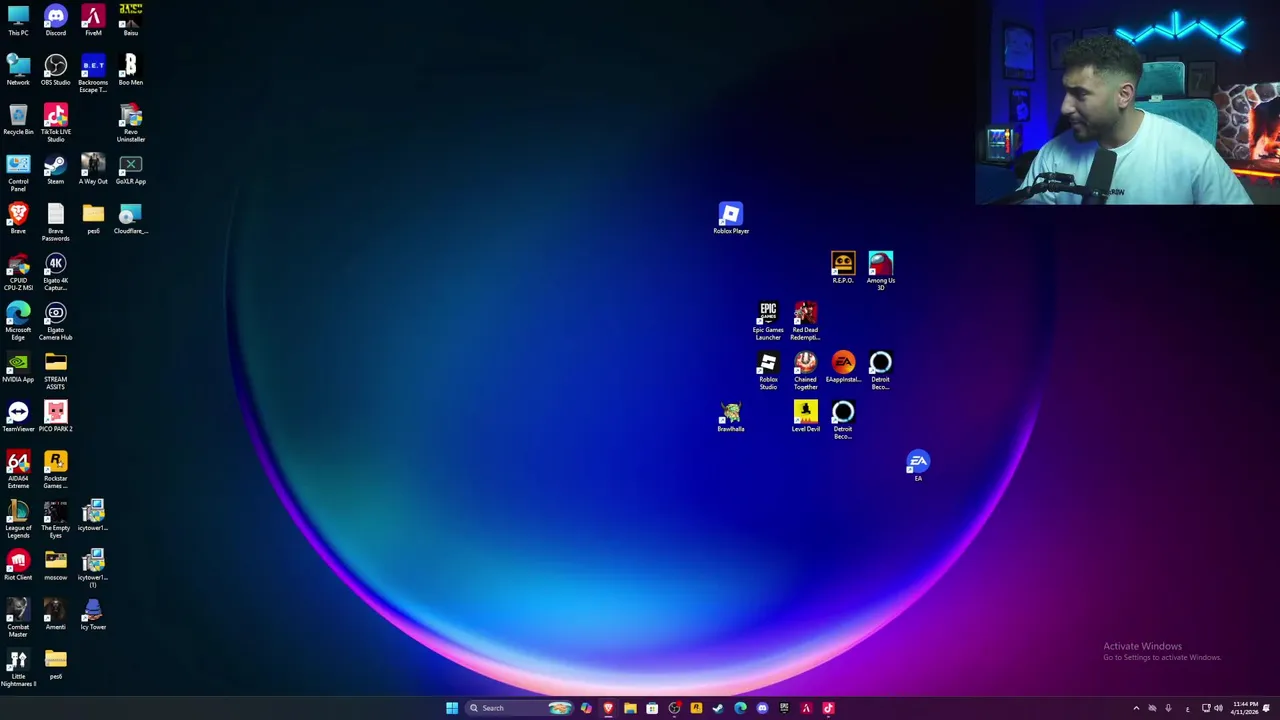This screenshot has width=1280, height=720.
Task: Select the PICO PARK 2 icon
Action: (55, 417)
